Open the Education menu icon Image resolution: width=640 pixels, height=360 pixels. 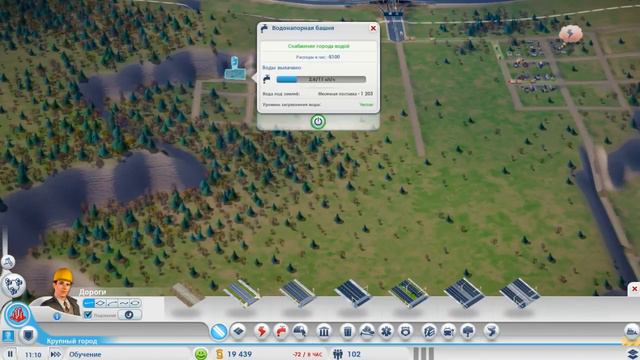coord(429,331)
